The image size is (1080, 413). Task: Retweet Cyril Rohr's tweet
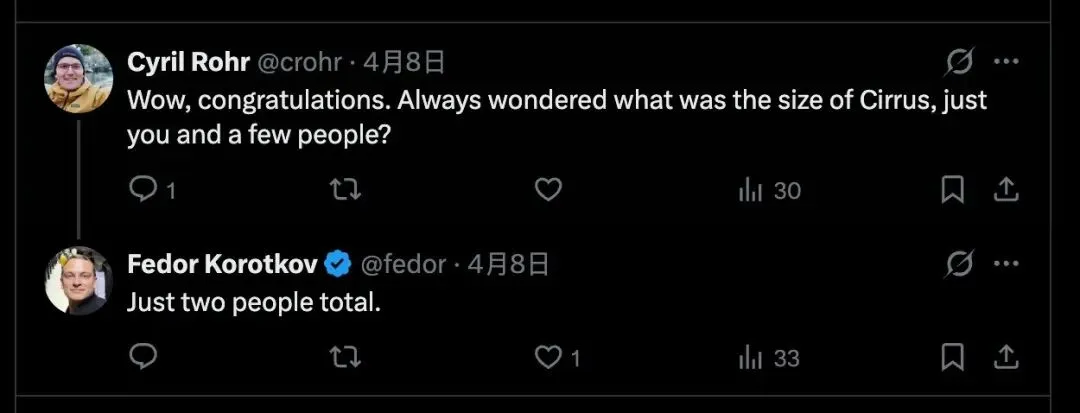(x=345, y=189)
